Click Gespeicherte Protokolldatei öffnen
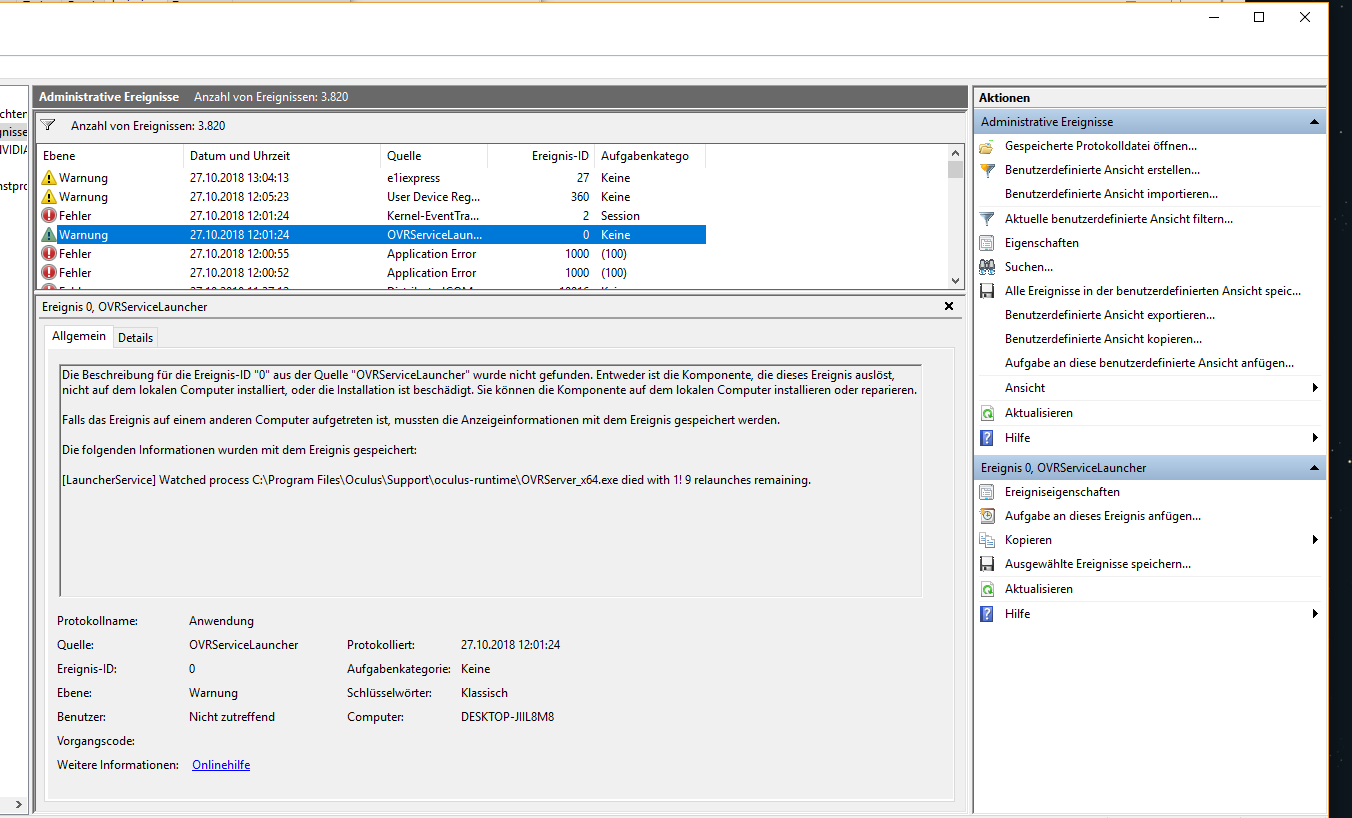1352x818 pixels. [1101, 146]
